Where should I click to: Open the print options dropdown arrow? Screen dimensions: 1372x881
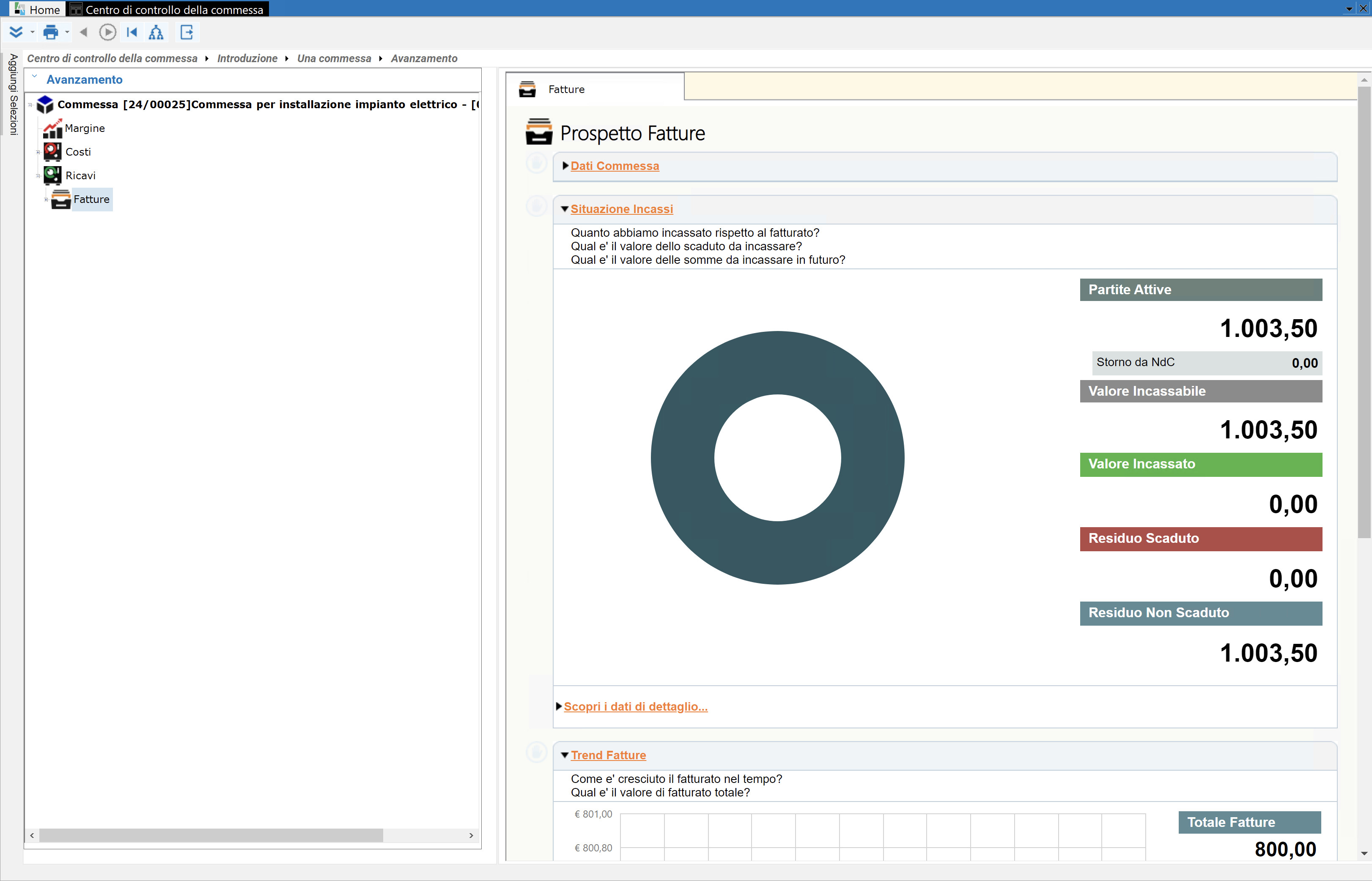pyautogui.click(x=67, y=33)
